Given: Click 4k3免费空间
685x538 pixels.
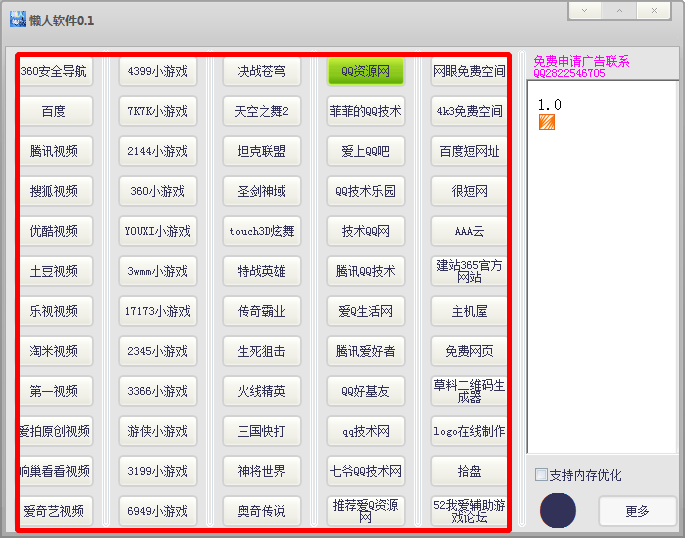Looking at the screenshot, I should (x=469, y=111).
